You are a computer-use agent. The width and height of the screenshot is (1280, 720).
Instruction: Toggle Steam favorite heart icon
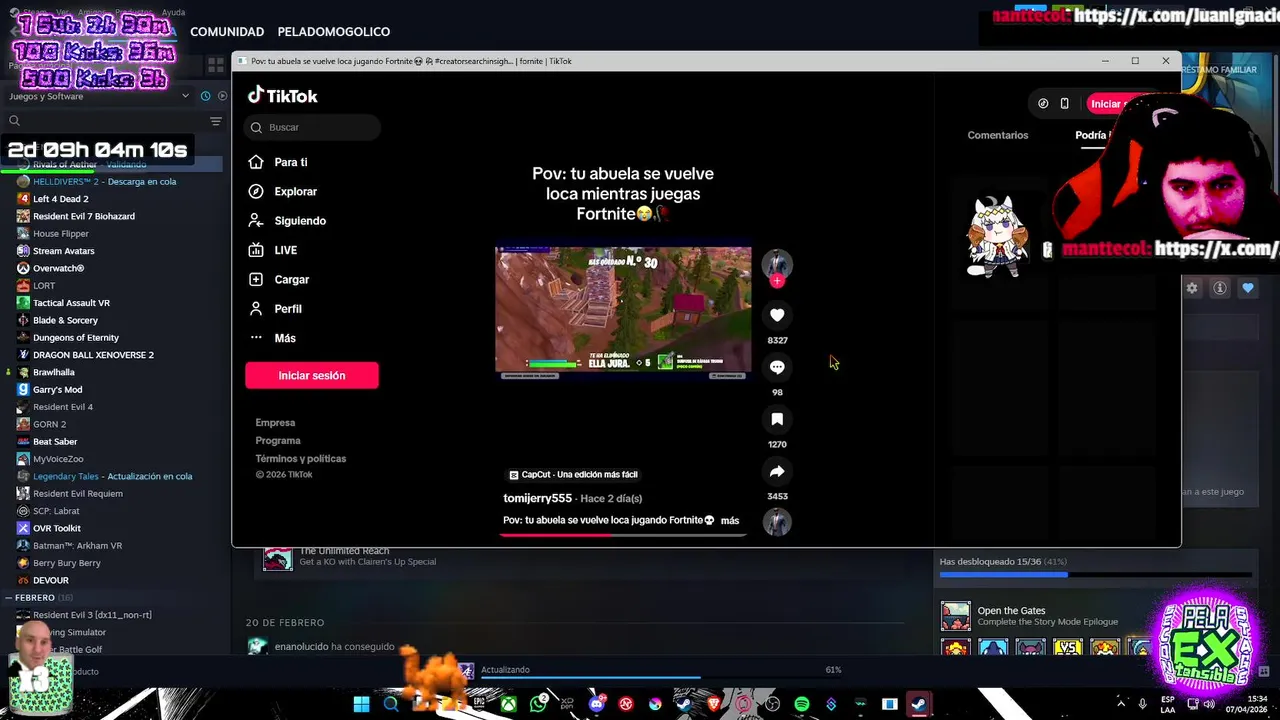[1248, 288]
